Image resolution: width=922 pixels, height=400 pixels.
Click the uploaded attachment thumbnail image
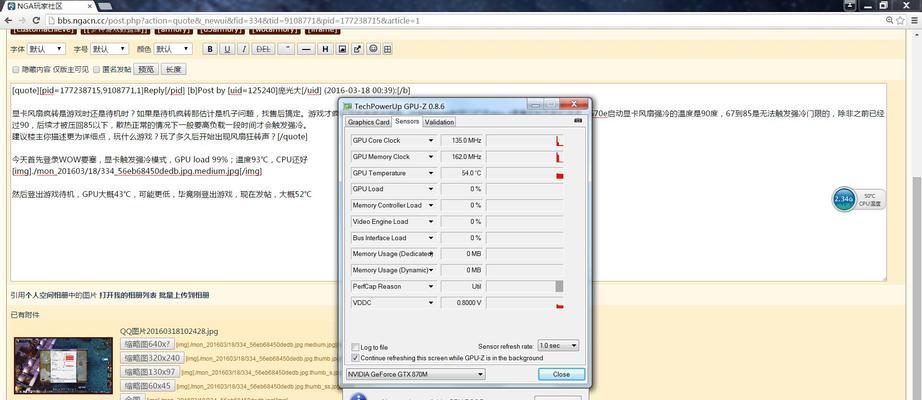tap(64, 365)
